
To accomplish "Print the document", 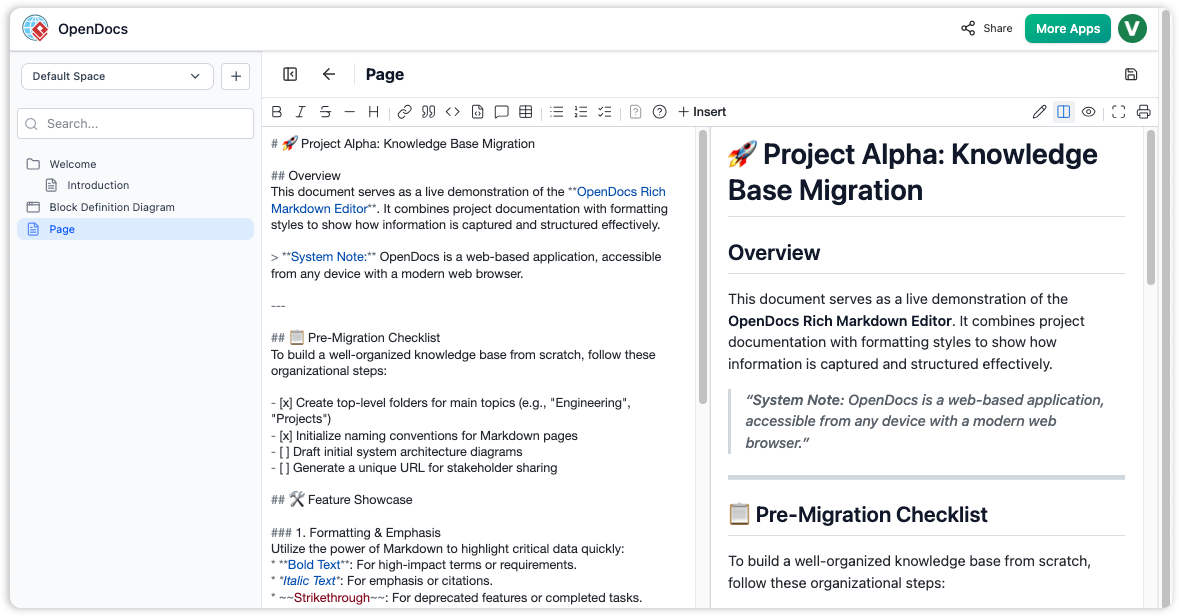I will tap(1143, 111).
